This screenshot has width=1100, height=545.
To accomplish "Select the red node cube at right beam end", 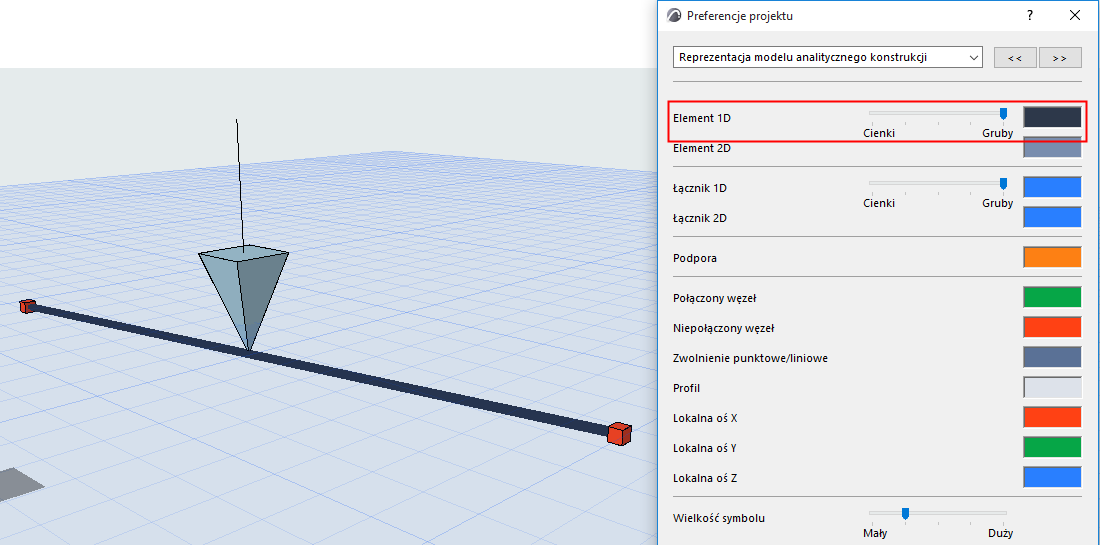I will click(619, 433).
